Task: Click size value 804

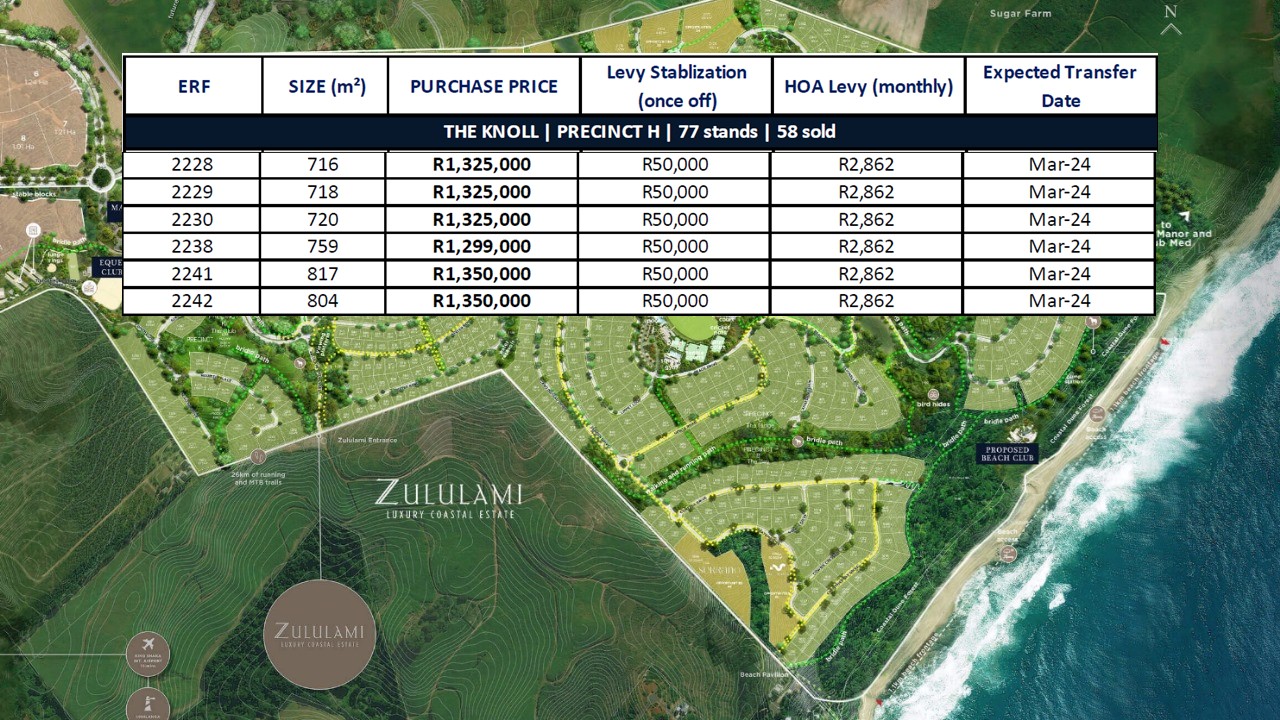Action: (x=323, y=301)
